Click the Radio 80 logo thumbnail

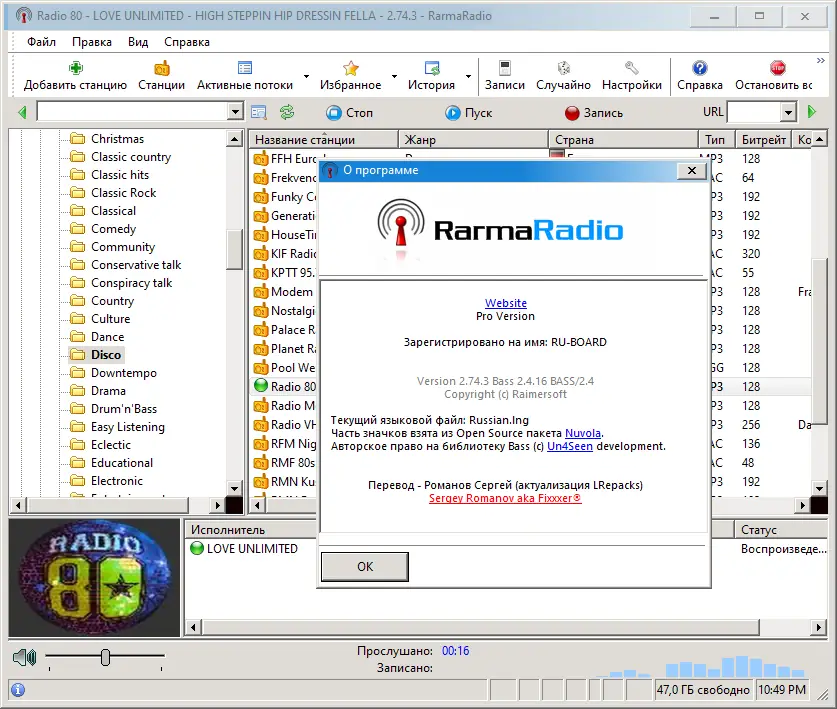94,578
